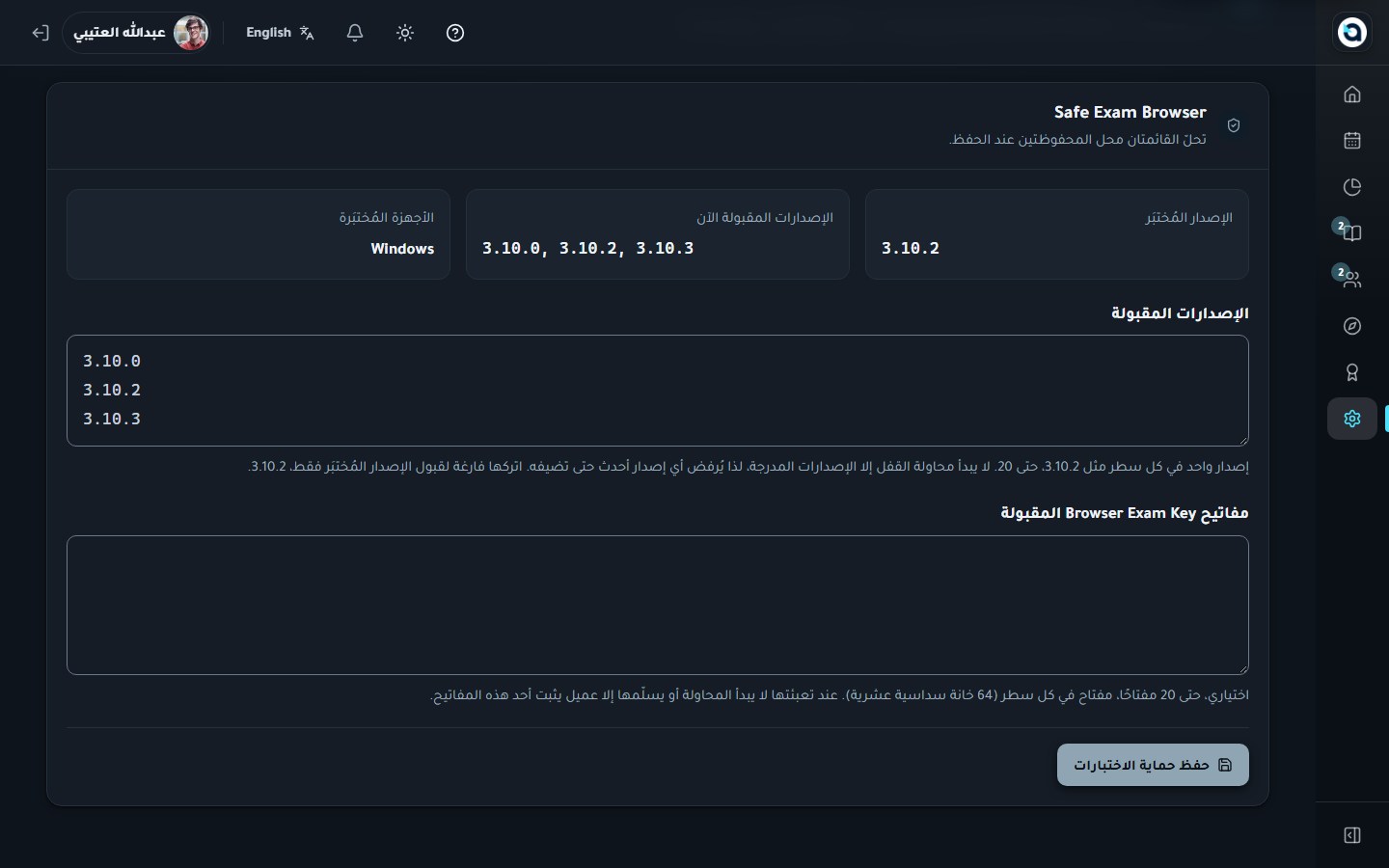Open the settings gear icon in sidebar

pos(1351,419)
